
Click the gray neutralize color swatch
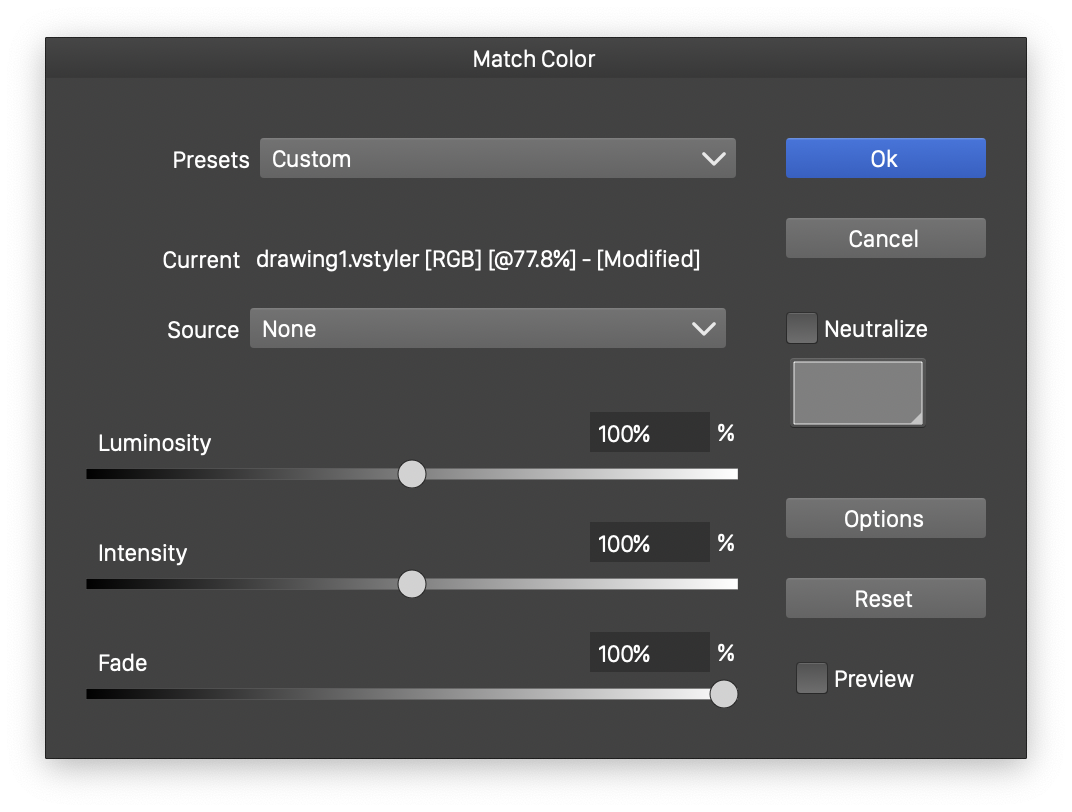[857, 392]
